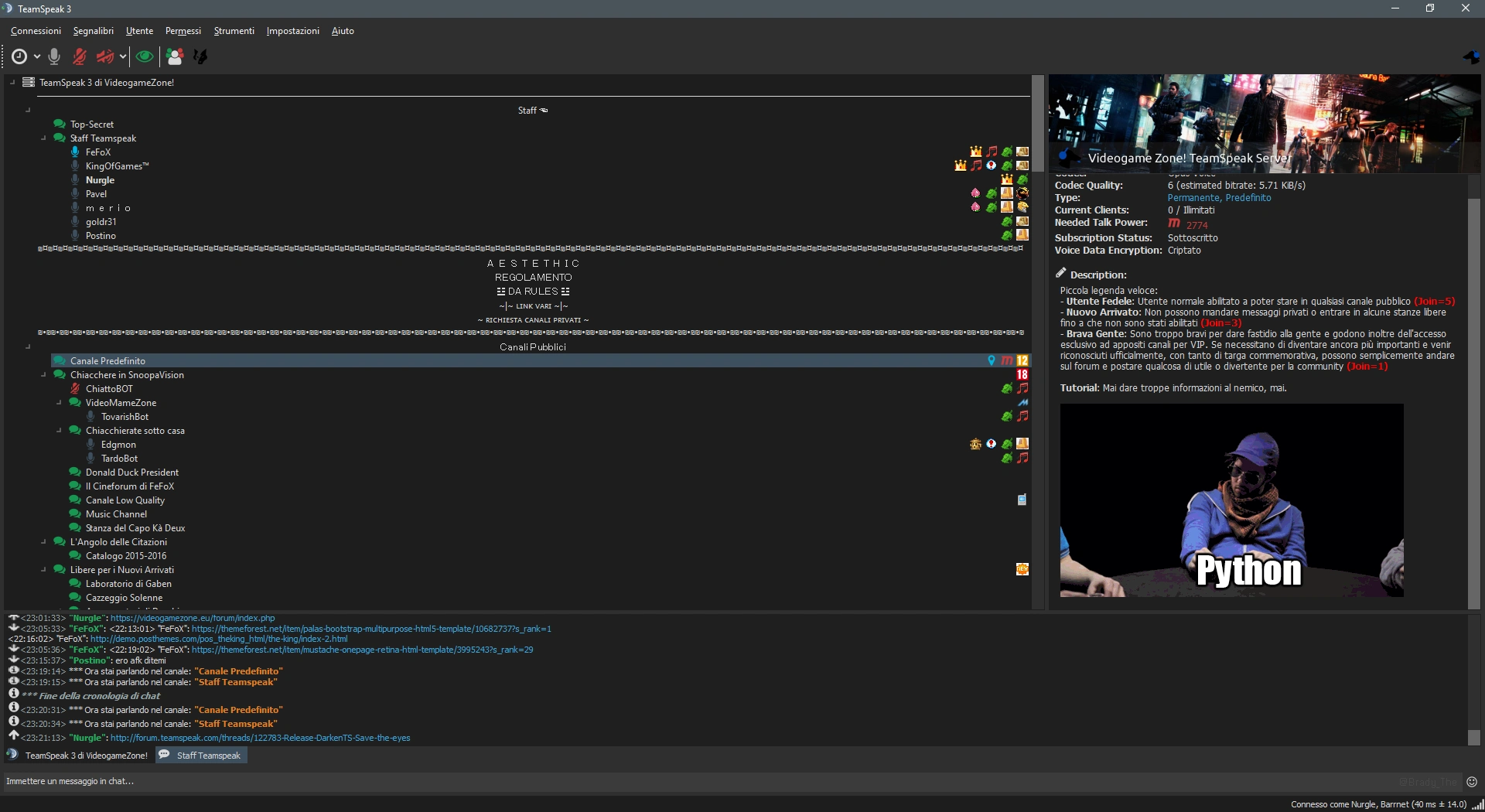Switch to the Staff Teamspeak chat tab
Viewport: 1485px width, 812px height.
[x=202, y=756]
